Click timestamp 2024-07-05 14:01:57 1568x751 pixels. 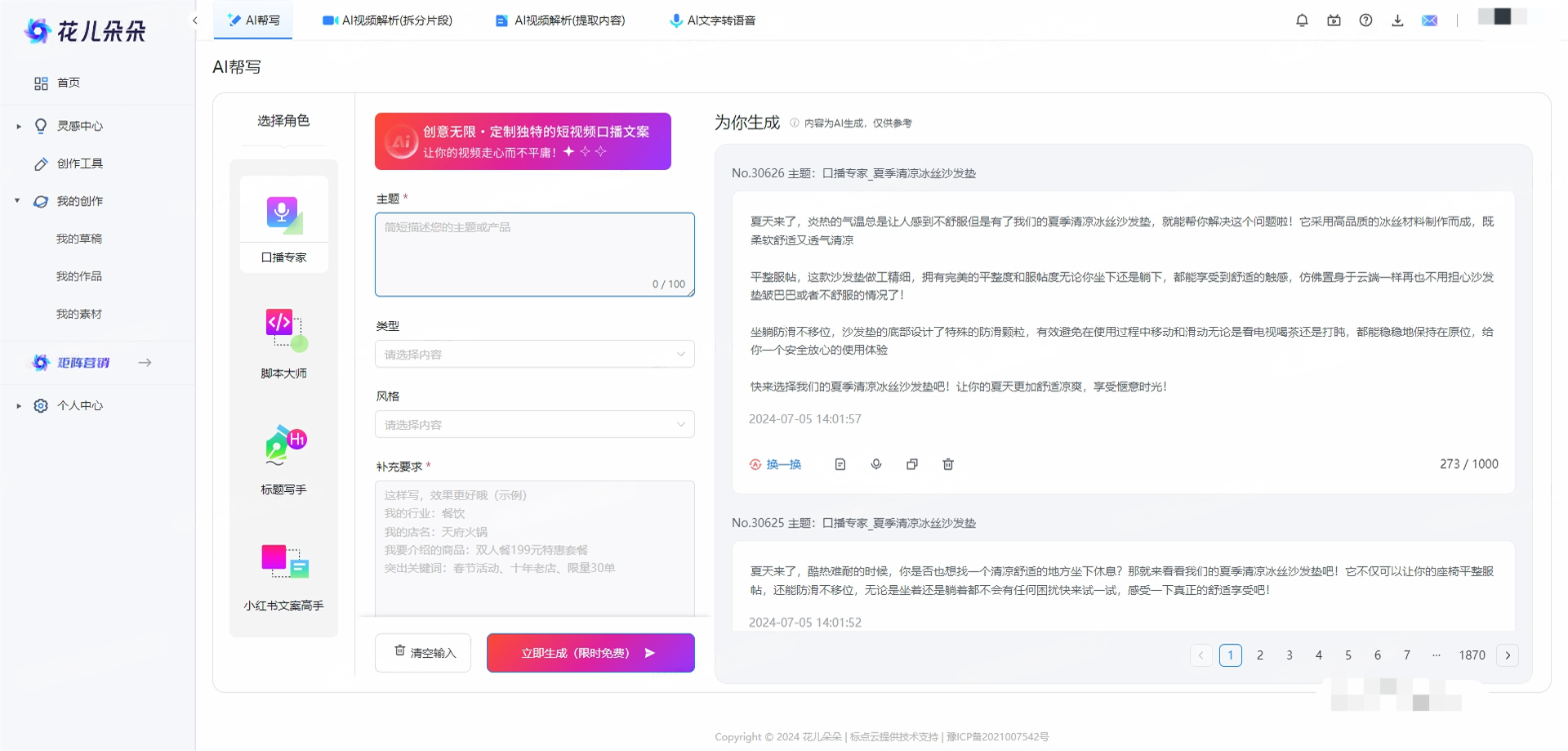click(x=805, y=419)
